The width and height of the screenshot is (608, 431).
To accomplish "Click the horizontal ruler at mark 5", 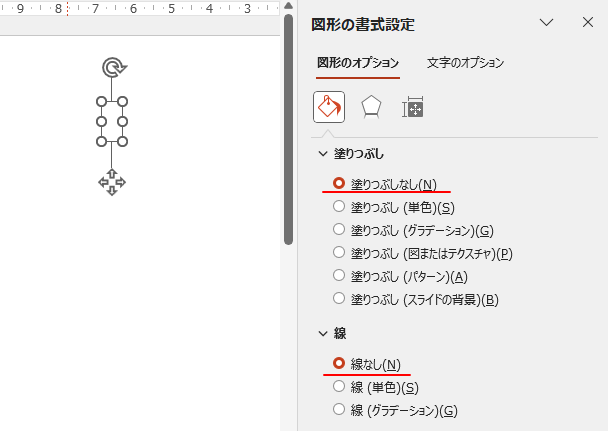I will (171, 8).
